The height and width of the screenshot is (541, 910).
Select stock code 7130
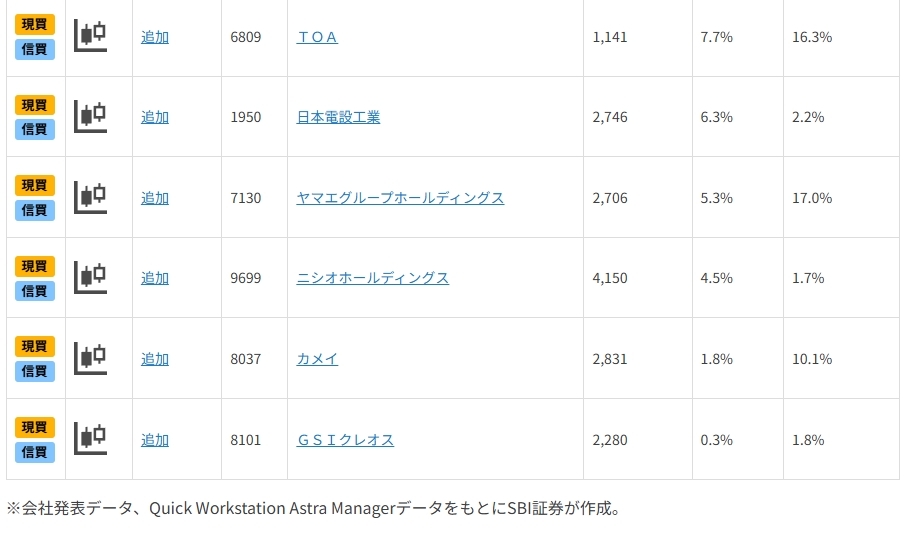[245, 198]
